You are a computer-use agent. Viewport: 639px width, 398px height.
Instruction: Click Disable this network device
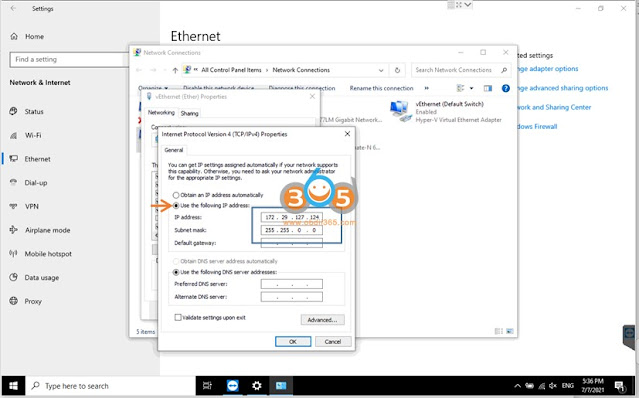(218, 88)
